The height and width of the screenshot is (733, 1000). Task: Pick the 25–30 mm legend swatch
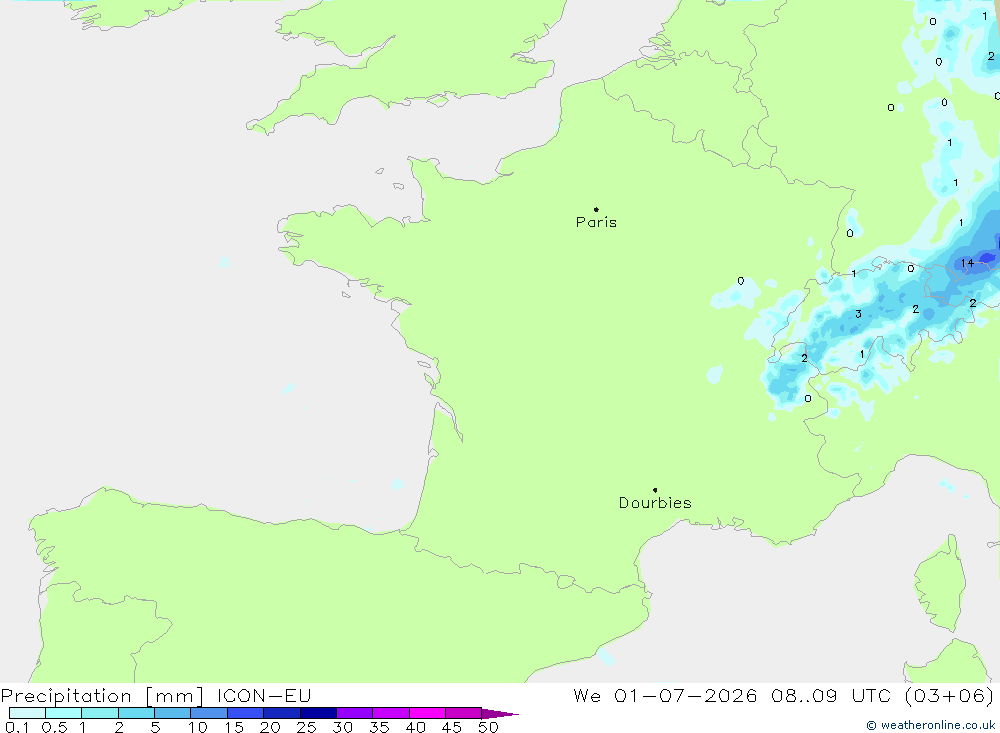[318, 713]
